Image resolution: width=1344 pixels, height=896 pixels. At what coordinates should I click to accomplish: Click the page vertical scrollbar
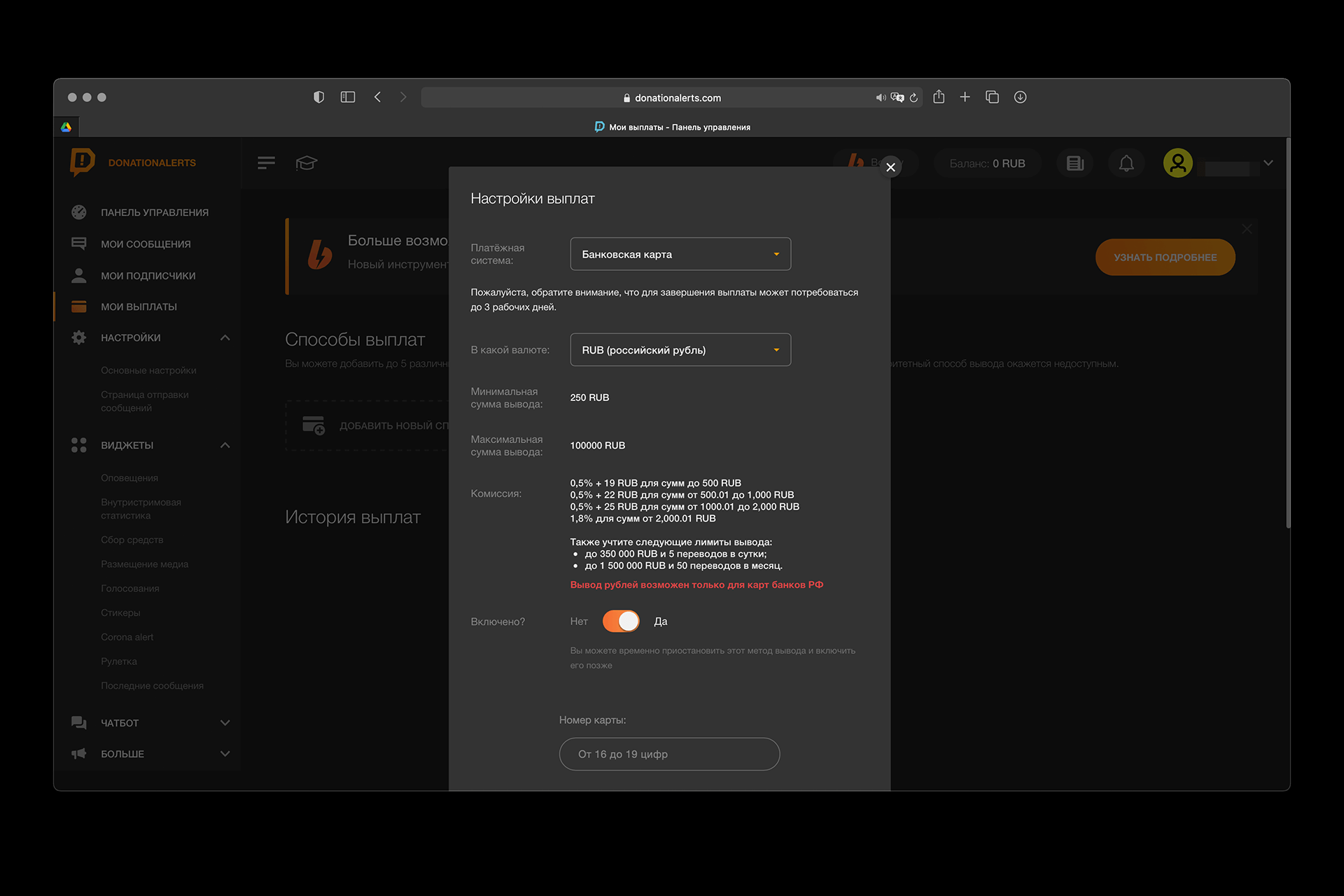1287,333
